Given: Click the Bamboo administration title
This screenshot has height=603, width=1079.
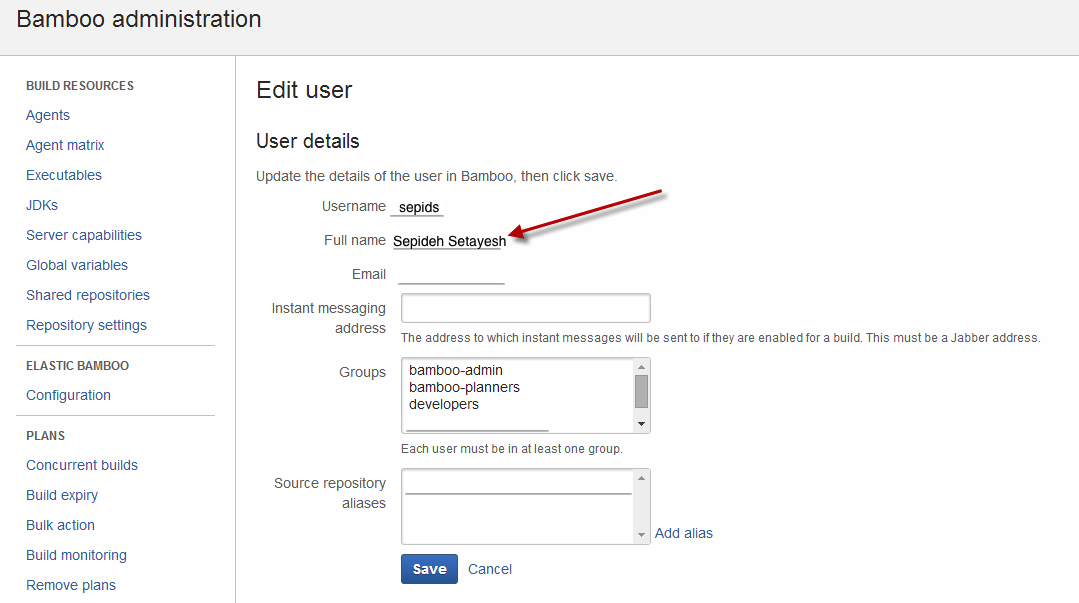Looking at the screenshot, I should (139, 19).
